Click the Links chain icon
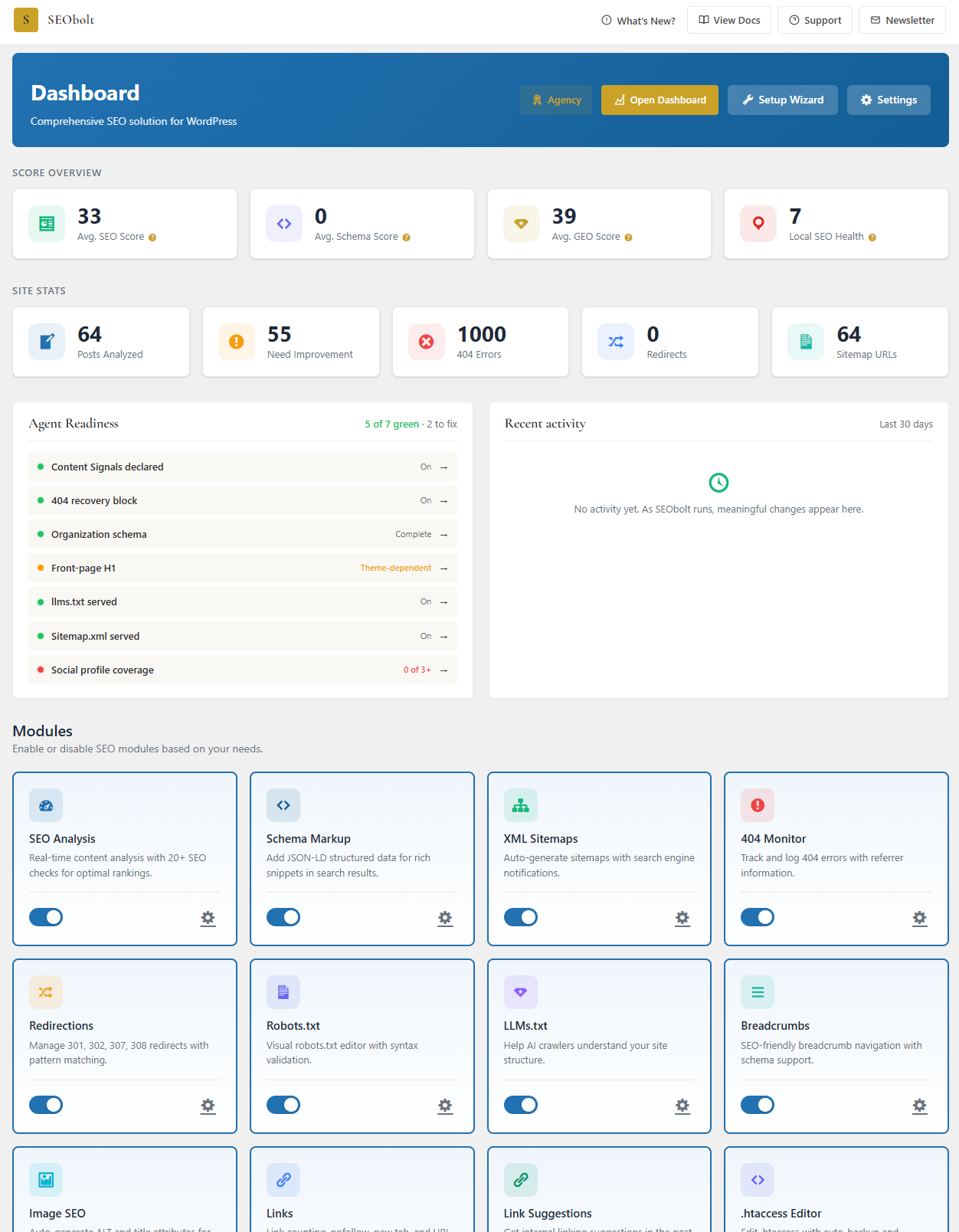The height and width of the screenshot is (1232, 959). click(283, 1180)
